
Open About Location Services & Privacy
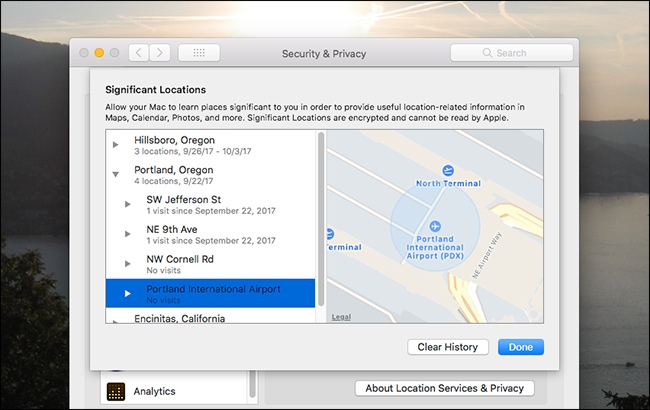(x=444, y=388)
